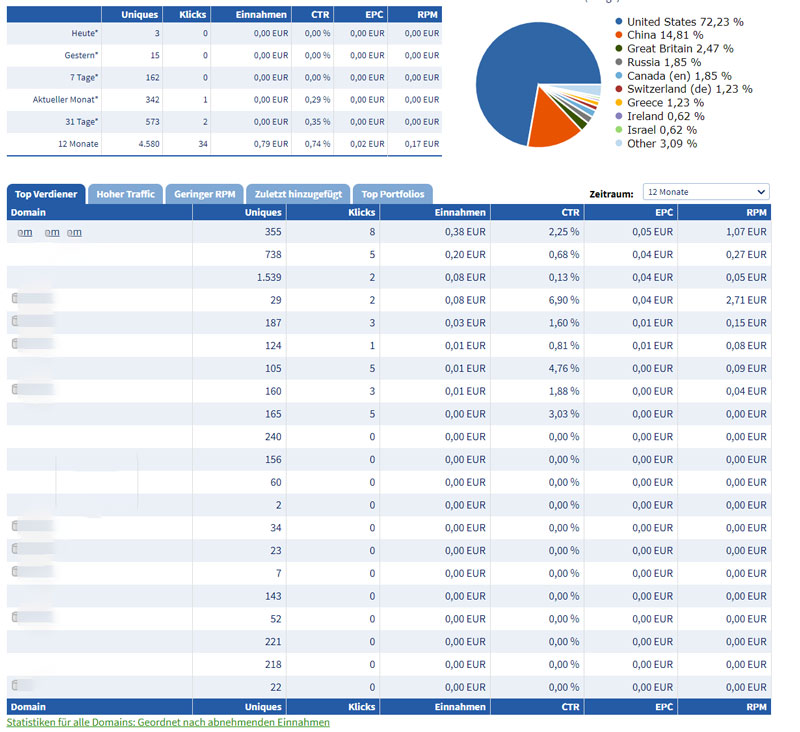
Task: Select the Top Portfolios tab
Action: pos(393,194)
